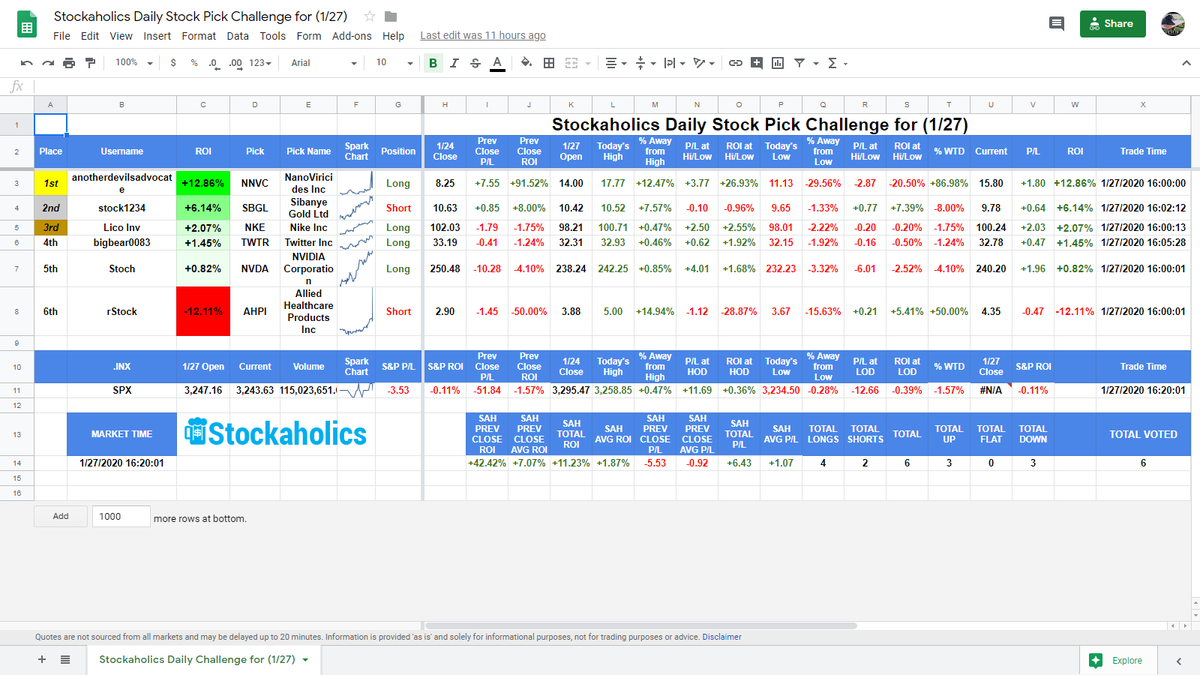
Task: Open the View menu
Action: pyautogui.click(x=121, y=36)
